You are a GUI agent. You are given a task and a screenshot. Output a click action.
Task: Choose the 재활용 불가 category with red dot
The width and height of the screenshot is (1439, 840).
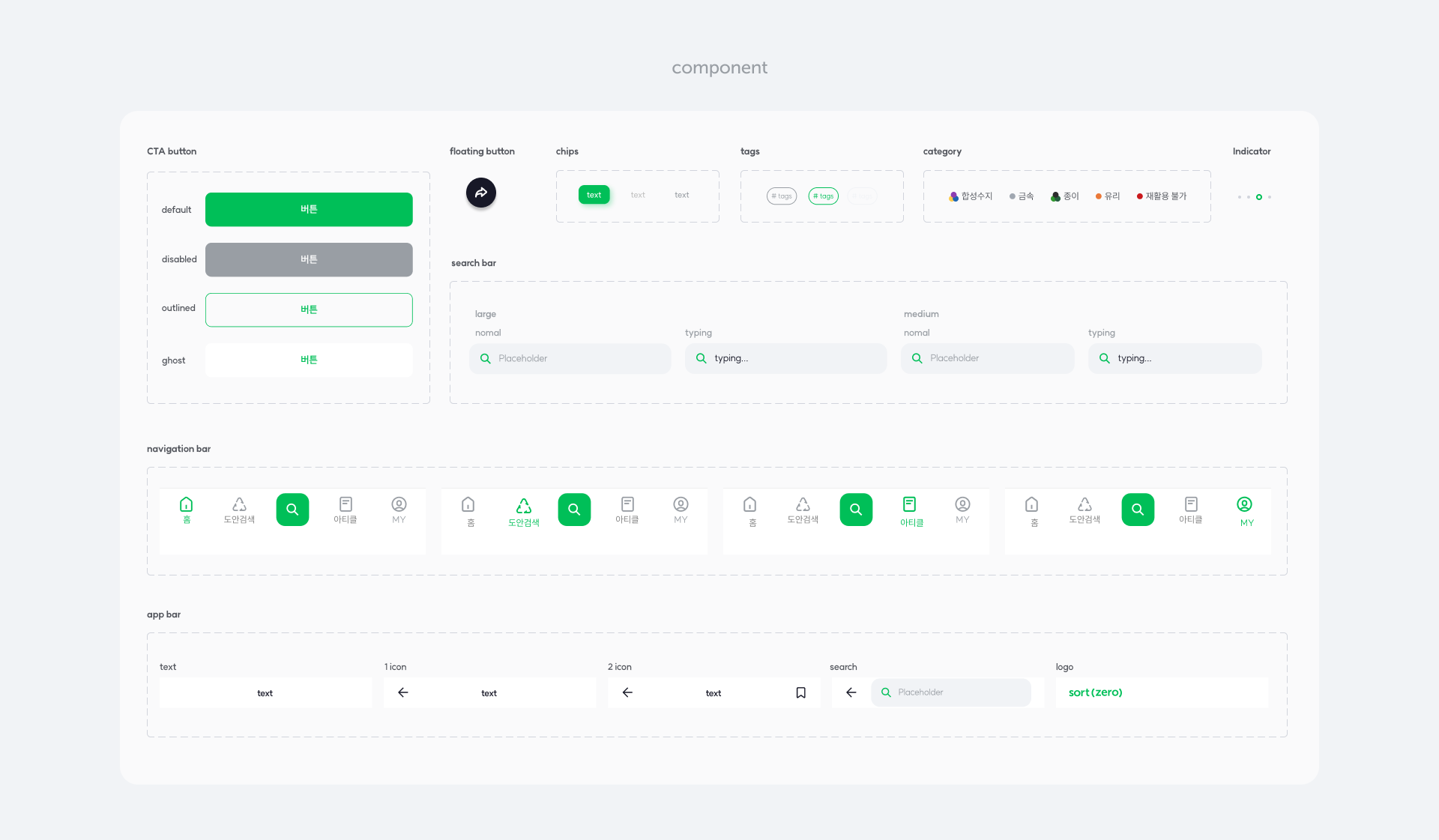click(x=1162, y=196)
